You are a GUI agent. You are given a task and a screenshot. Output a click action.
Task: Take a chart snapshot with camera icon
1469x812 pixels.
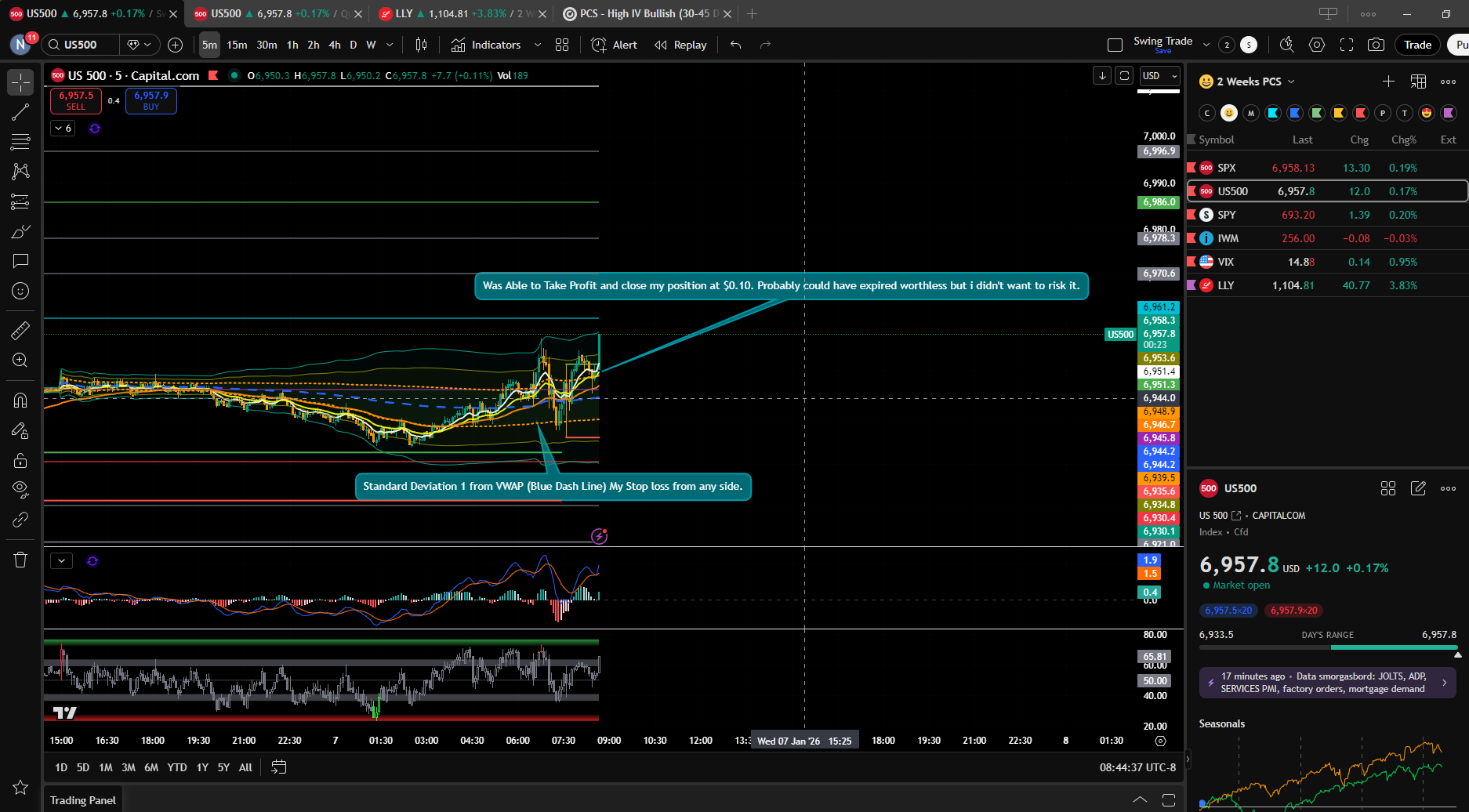pyautogui.click(x=1376, y=45)
